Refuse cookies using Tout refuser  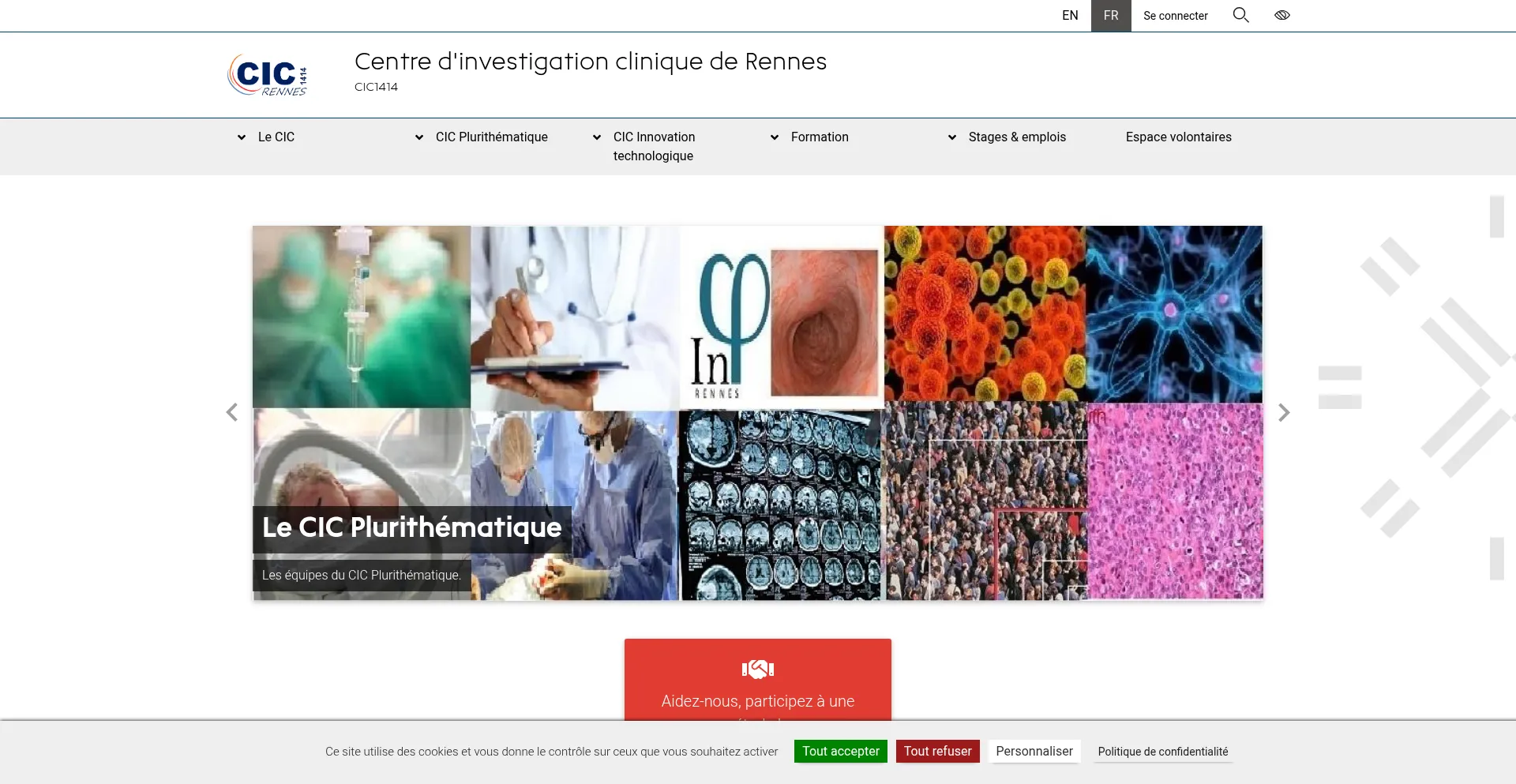pyautogui.click(x=937, y=751)
